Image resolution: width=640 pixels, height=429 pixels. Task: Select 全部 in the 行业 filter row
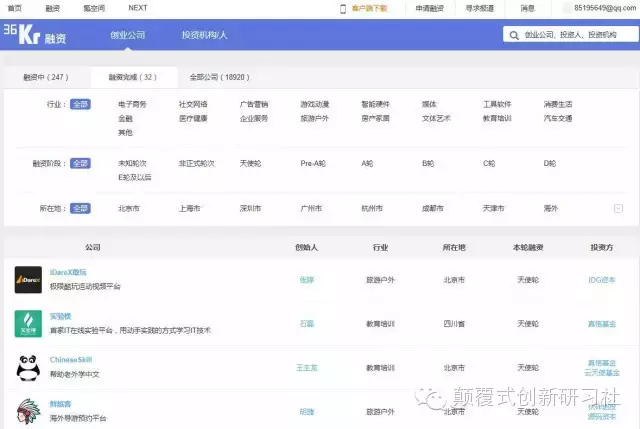pyautogui.click(x=80, y=104)
